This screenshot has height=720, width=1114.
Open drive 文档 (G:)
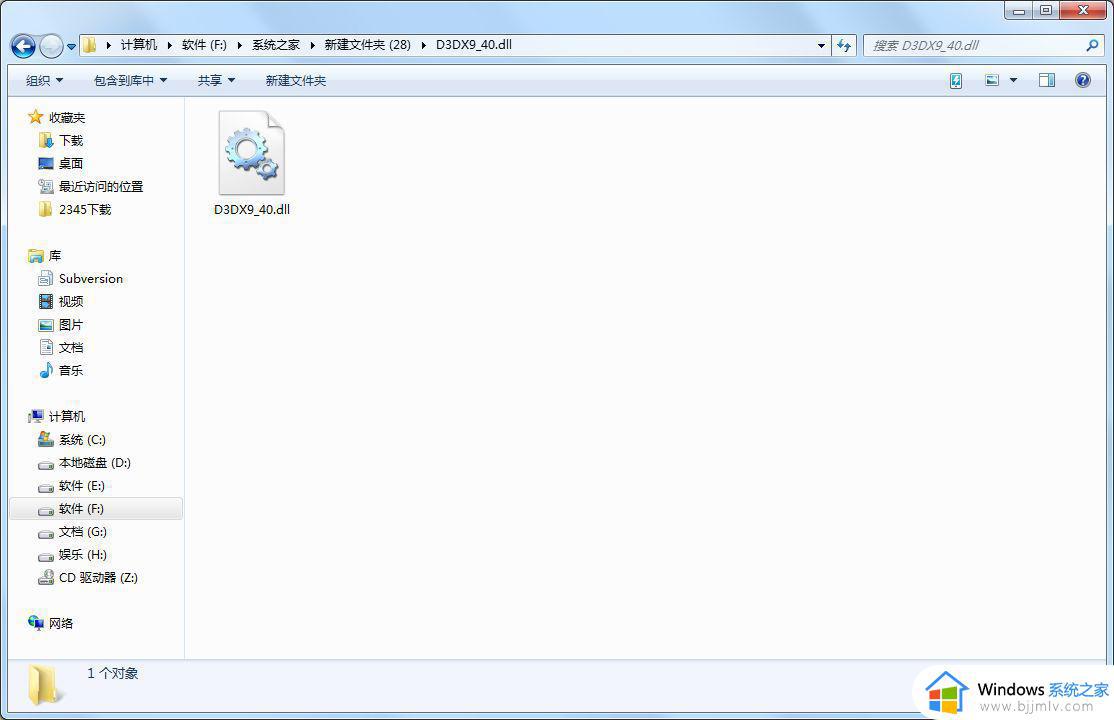click(x=82, y=532)
